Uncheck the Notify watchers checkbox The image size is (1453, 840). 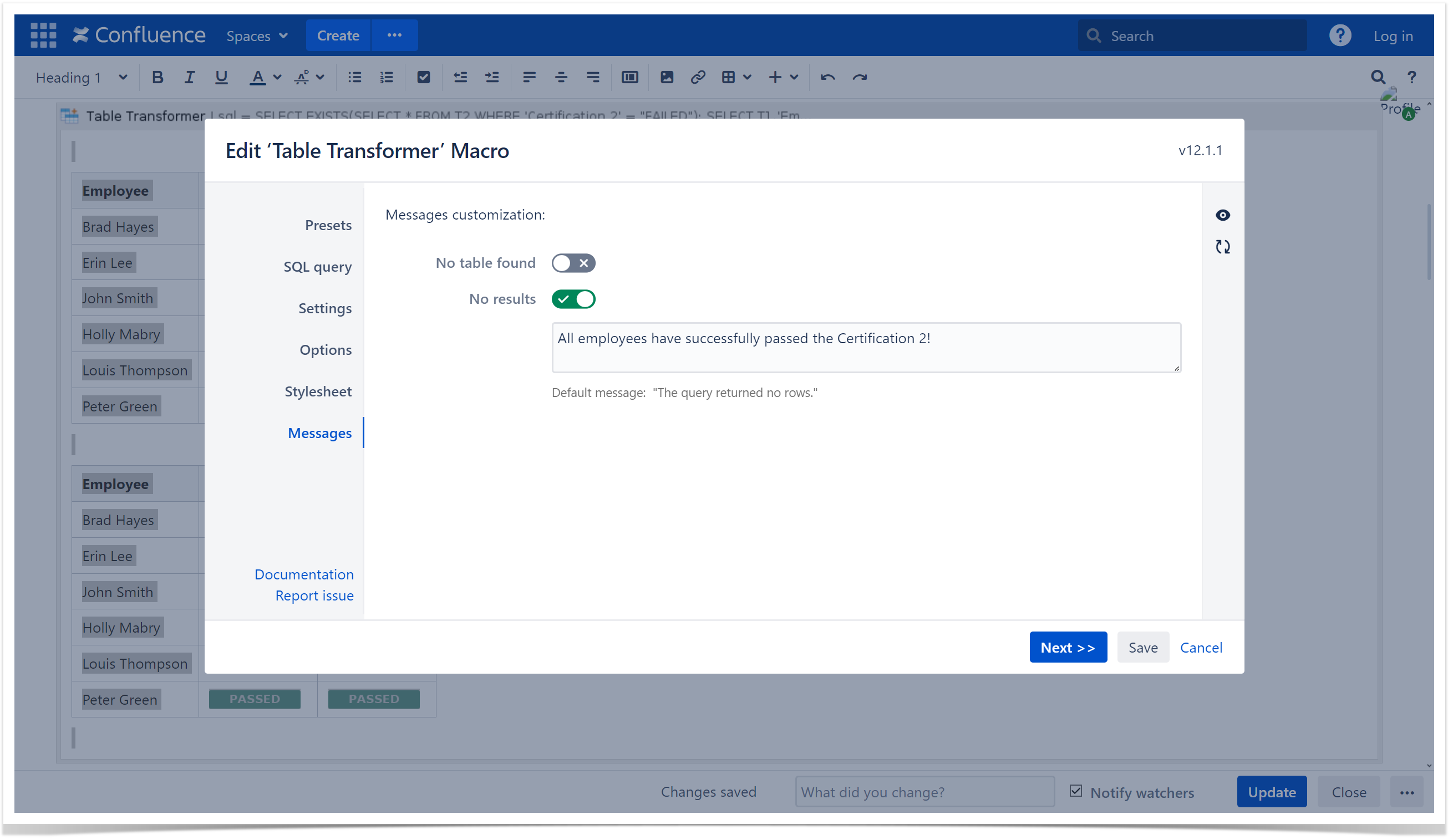pos(1075,791)
